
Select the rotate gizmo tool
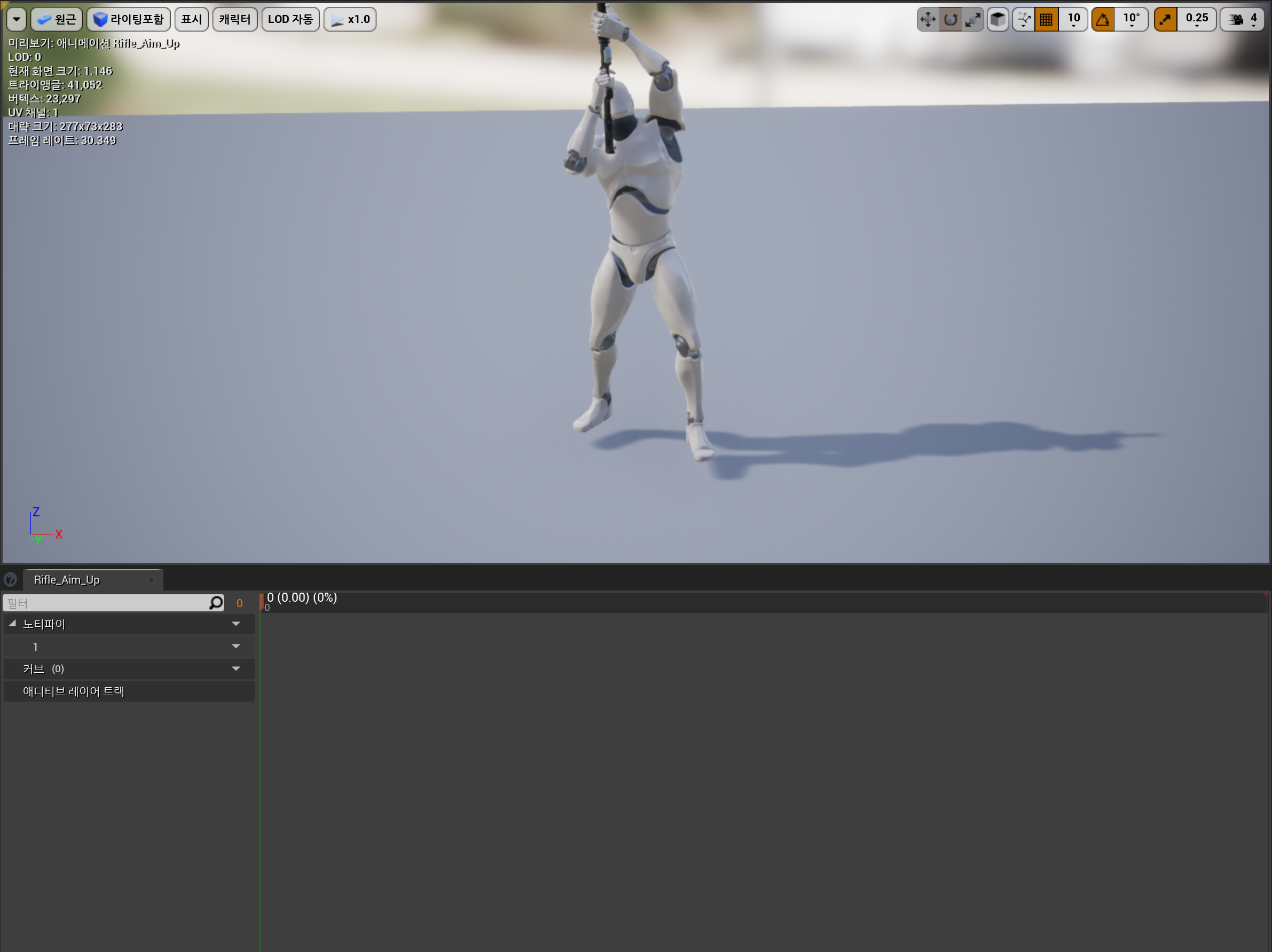click(951, 19)
